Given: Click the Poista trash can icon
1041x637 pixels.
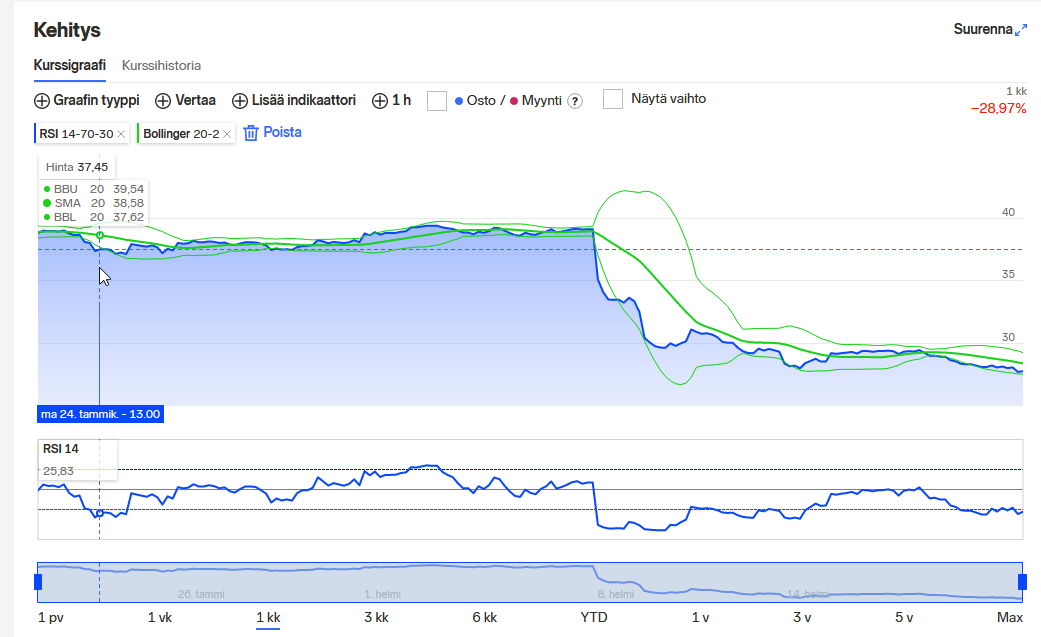Looking at the screenshot, I should [x=251, y=133].
